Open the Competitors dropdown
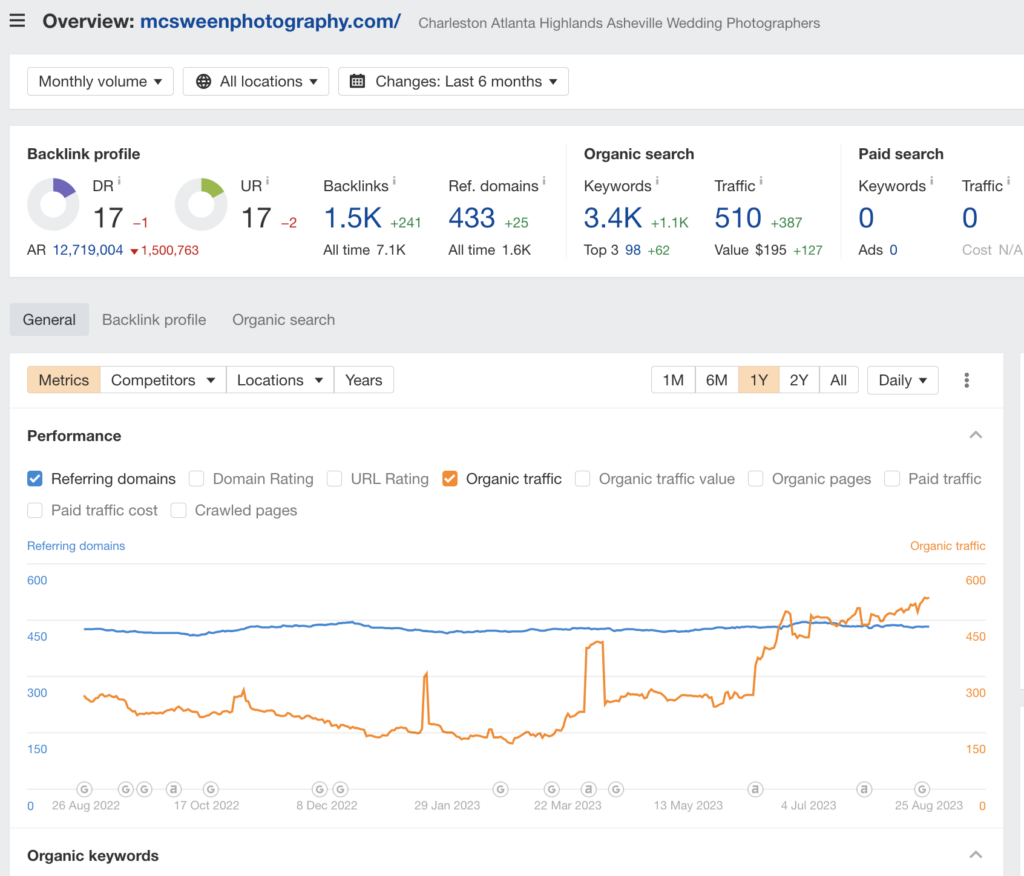The image size is (1024, 876). click(x=163, y=380)
